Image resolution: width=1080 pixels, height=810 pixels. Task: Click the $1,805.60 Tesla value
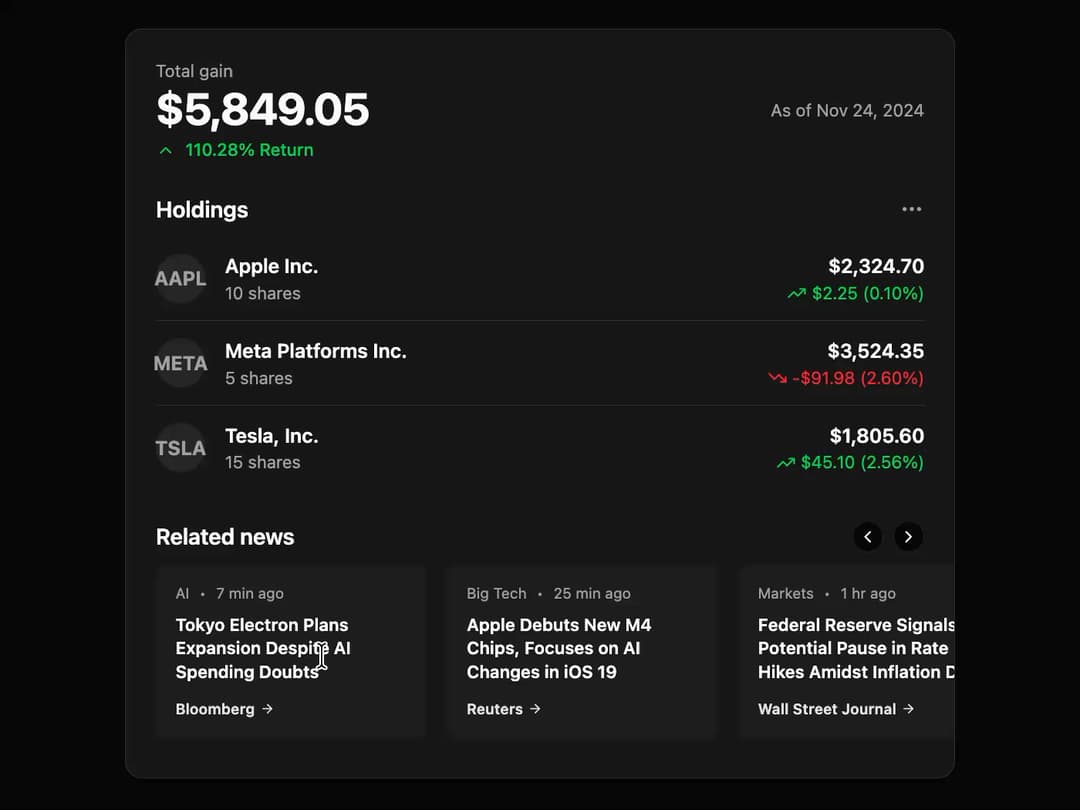[x=877, y=436]
